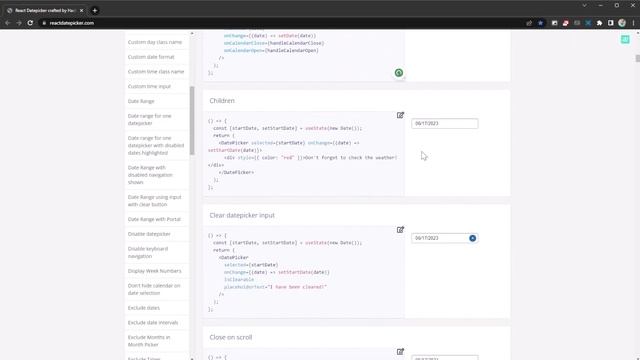
Task: Open the Clear datepicker input date field
Action: (x=444, y=238)
